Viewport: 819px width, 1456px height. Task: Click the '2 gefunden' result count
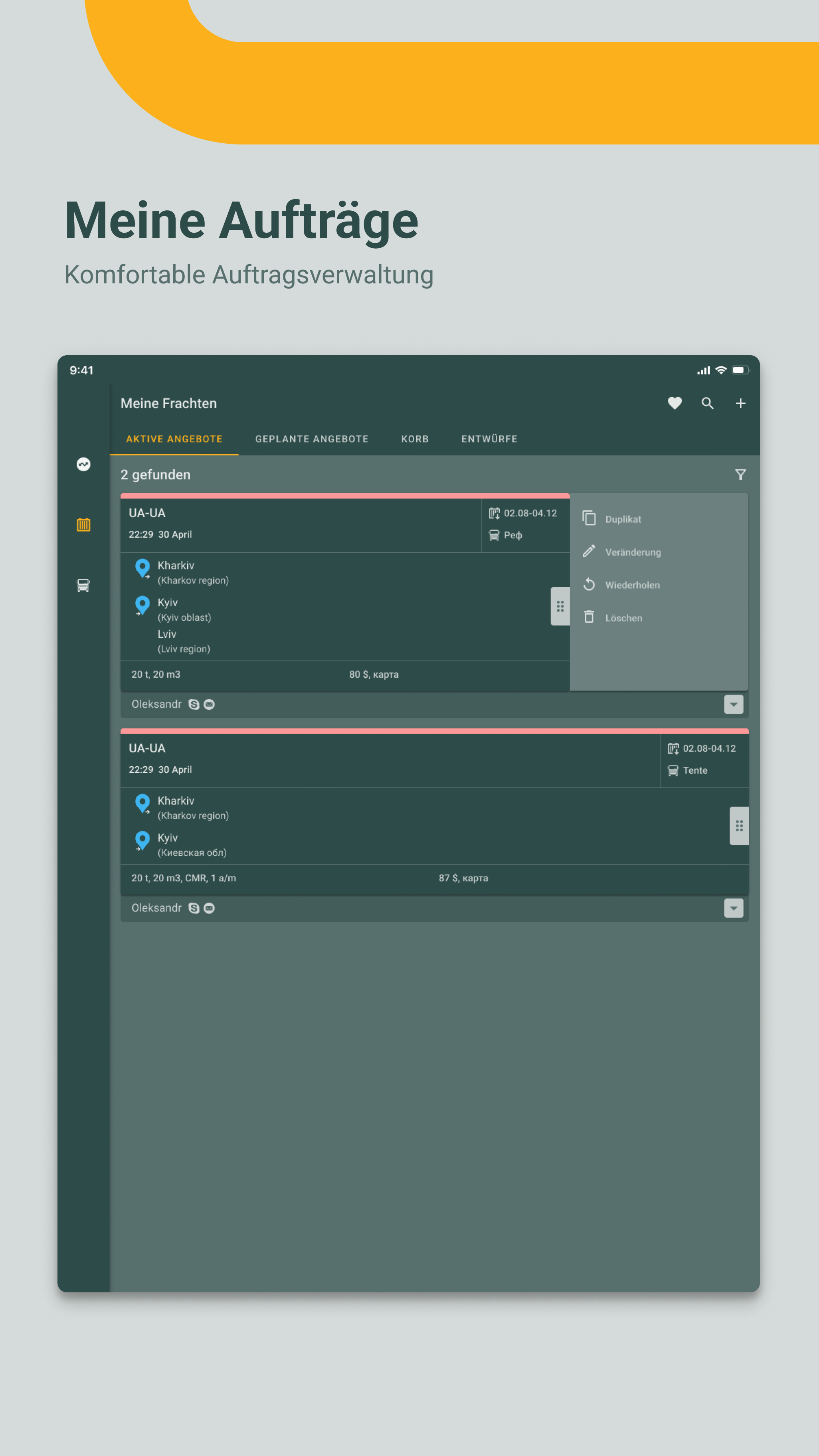(155, 475)
